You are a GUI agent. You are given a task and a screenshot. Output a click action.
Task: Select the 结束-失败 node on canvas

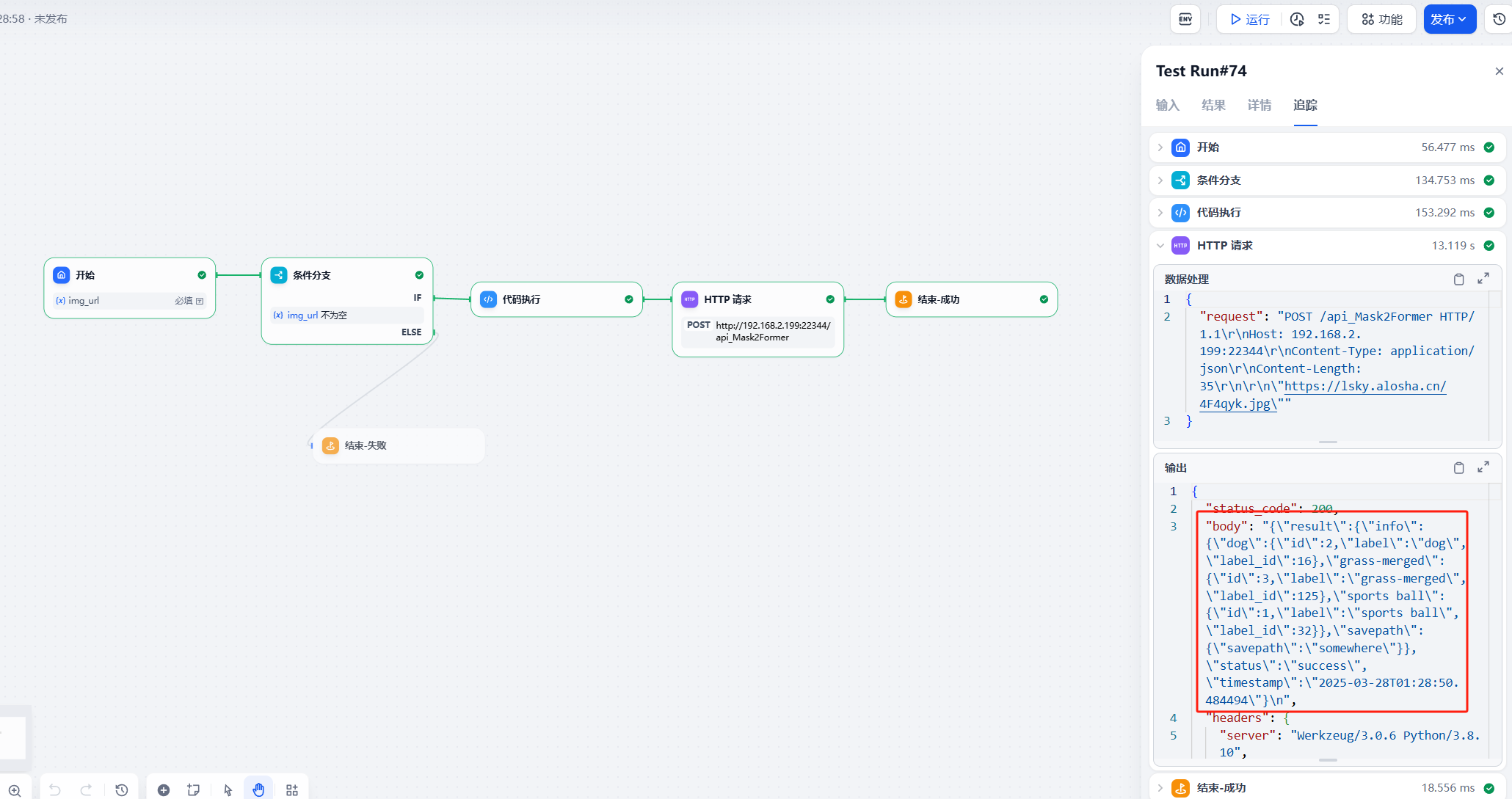click(399, 445)
